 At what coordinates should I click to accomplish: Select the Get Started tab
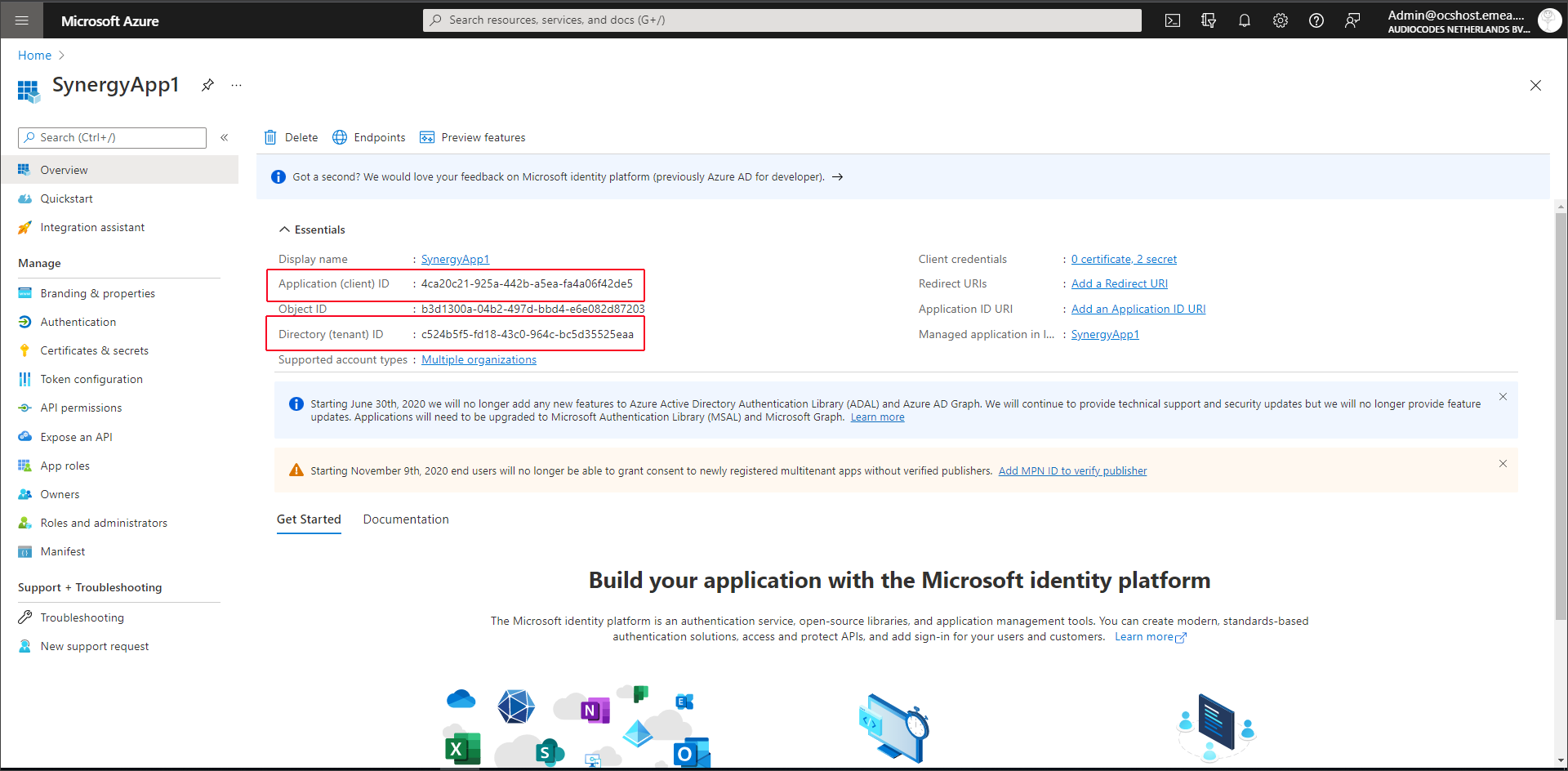[309, 519]
